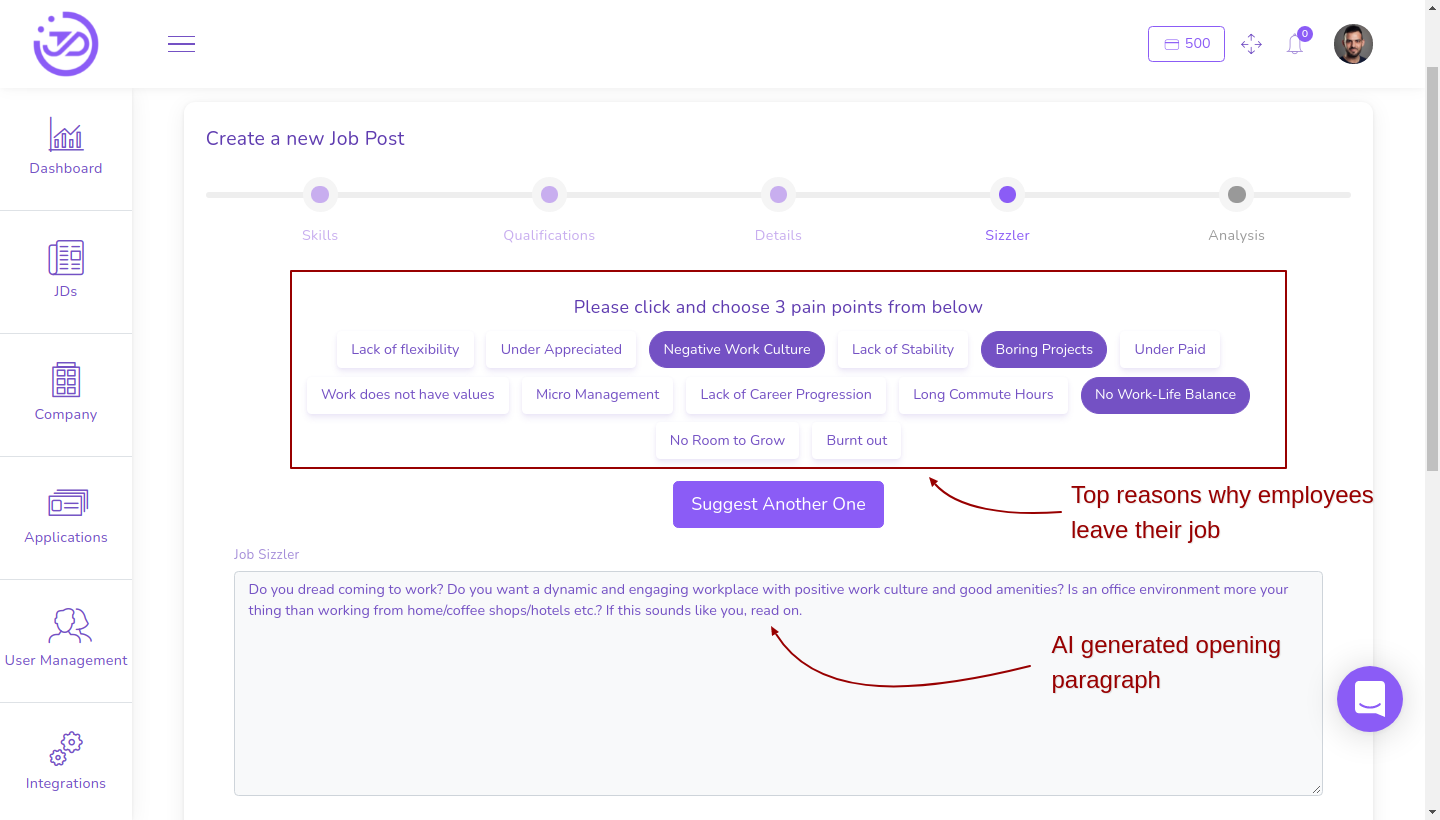1440x820 pixels.
Task: Click the fullscreen expand arrows icon
Action: [1251, 44]
